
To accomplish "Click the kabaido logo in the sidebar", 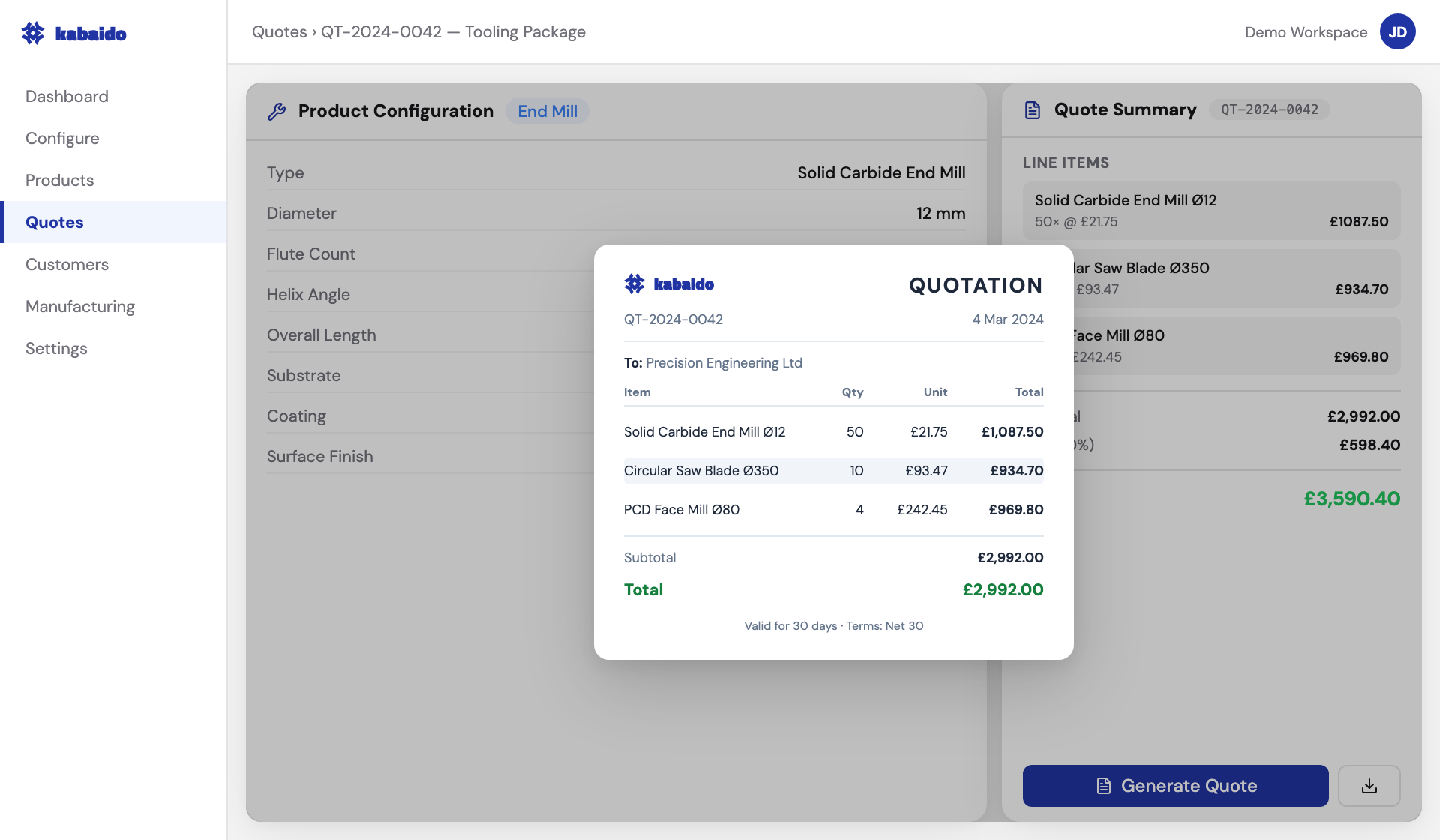I will coord(73,32).
